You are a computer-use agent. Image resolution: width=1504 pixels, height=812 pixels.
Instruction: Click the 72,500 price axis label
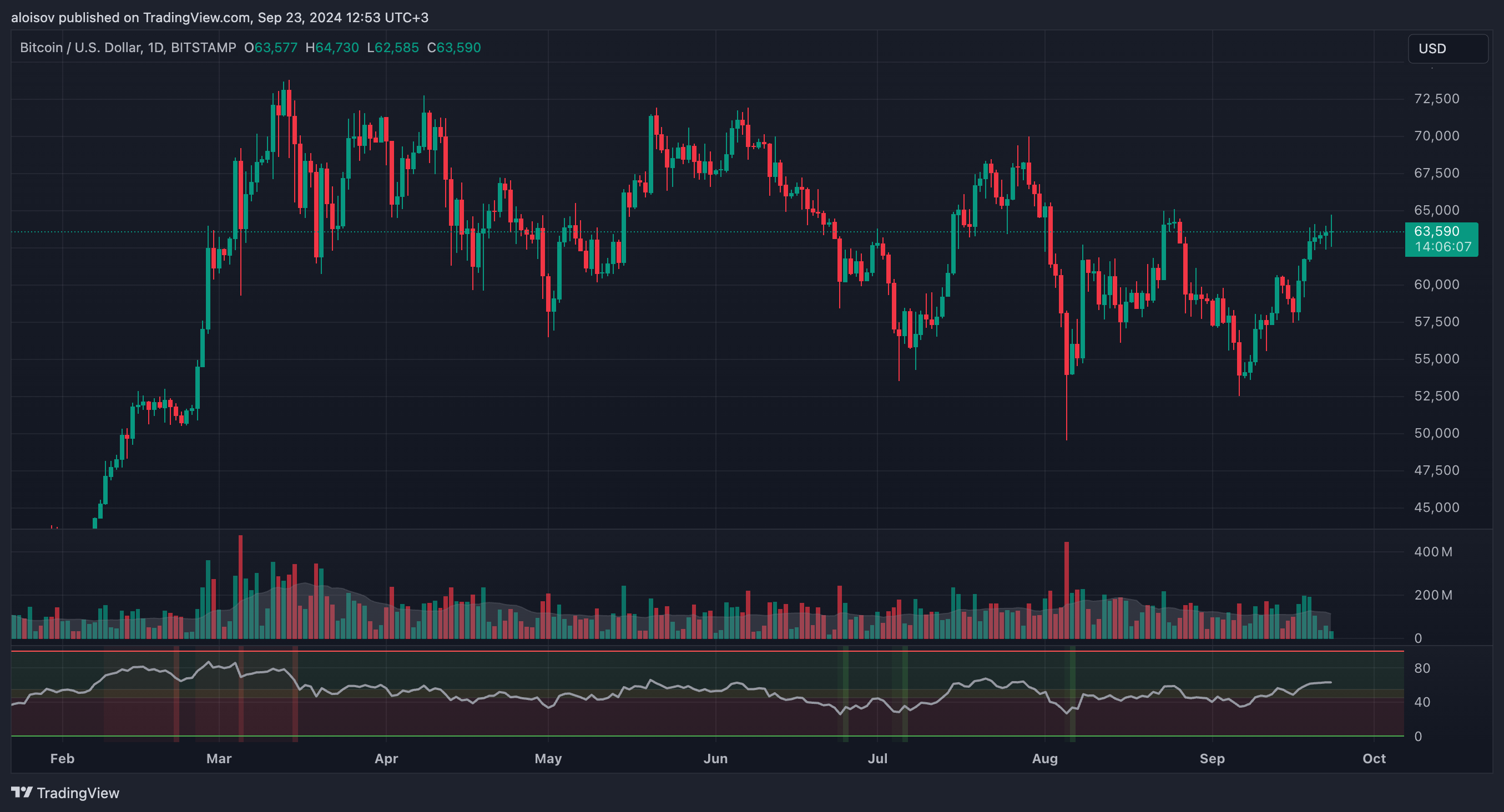[x=1436, y=99]
